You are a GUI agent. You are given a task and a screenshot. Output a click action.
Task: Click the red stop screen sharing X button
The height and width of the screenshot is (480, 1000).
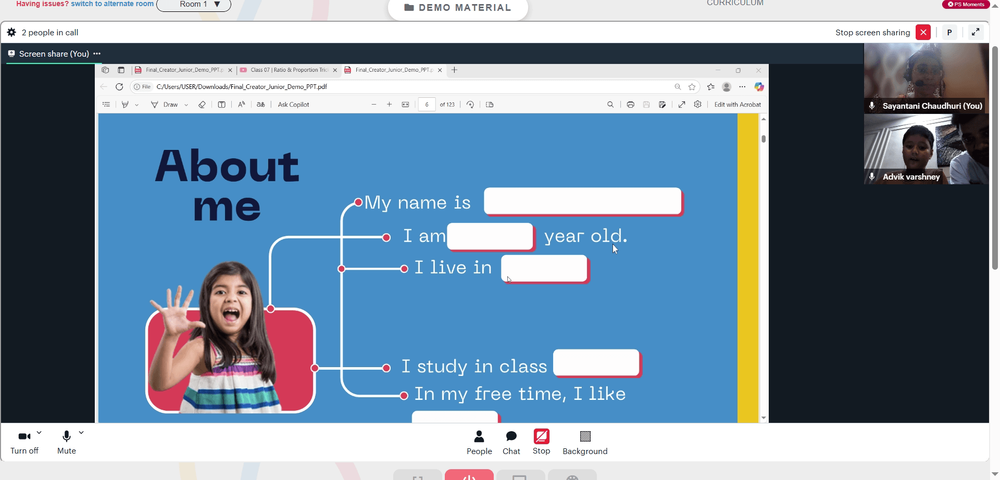click(923, 33)
